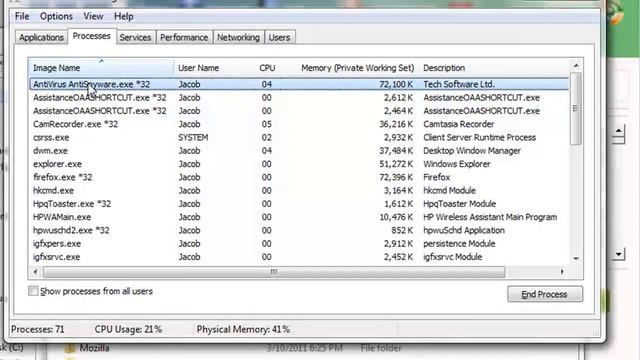Viewport: 640px width, 360px height.
Task: Sort by the Description column header
Action: [x=444, y=68]
